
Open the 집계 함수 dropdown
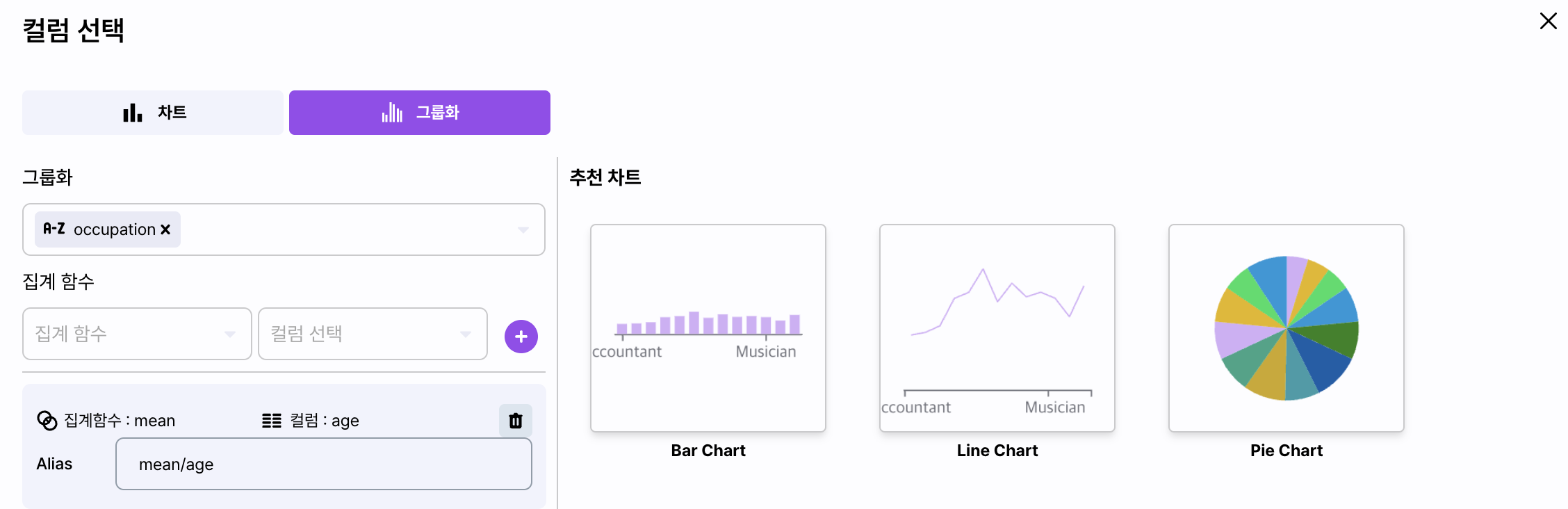pyautogui.click(x=137, y=334)
